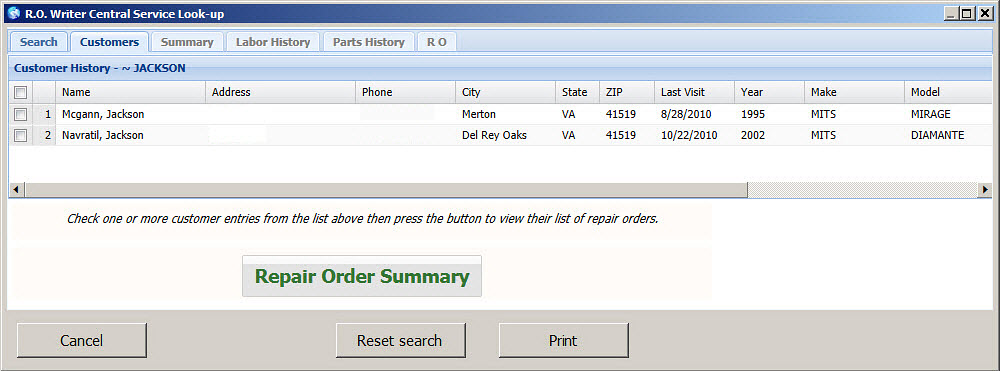The image size is (1000, 371).
Task: Select the Navratil, Jackson row's DIAMANTE model cell
Action: [x=938, y=135]
